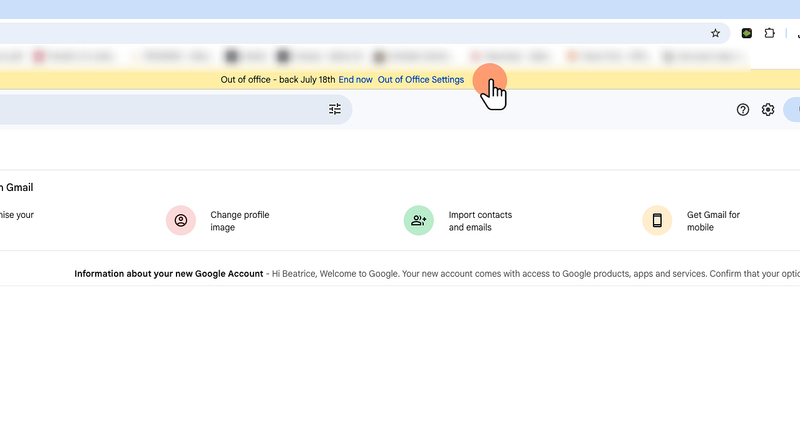Open Out of Office Settings link
Screen dimensions: 800x437
coord(420,80)
